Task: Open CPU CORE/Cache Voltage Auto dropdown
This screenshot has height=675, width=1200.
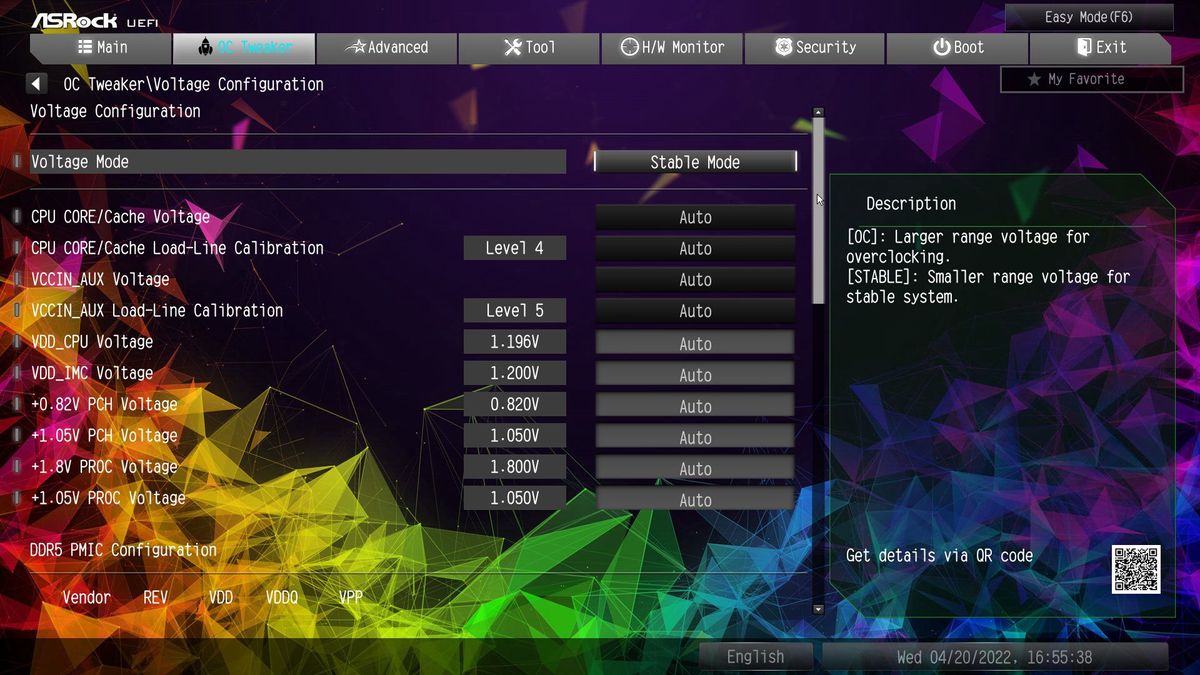Action: click(x=695, y=217)
